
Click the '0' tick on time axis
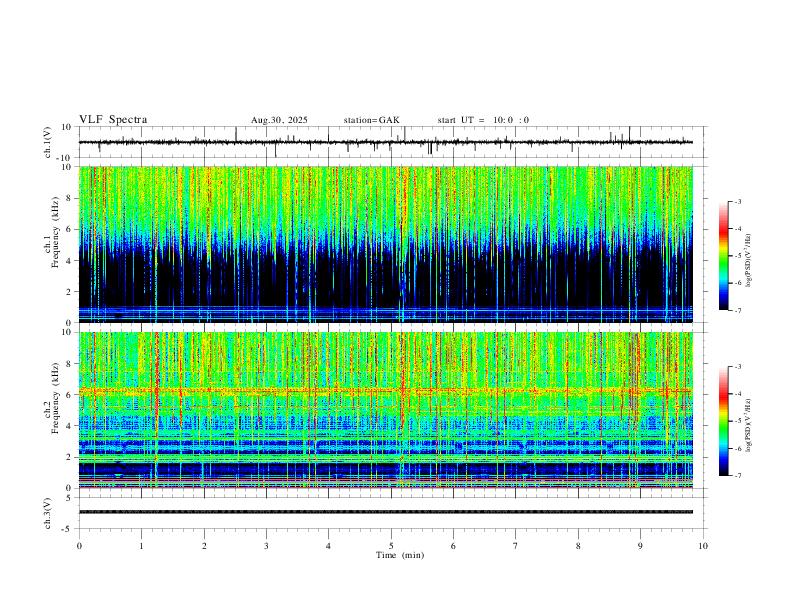[x=79, y=546]
